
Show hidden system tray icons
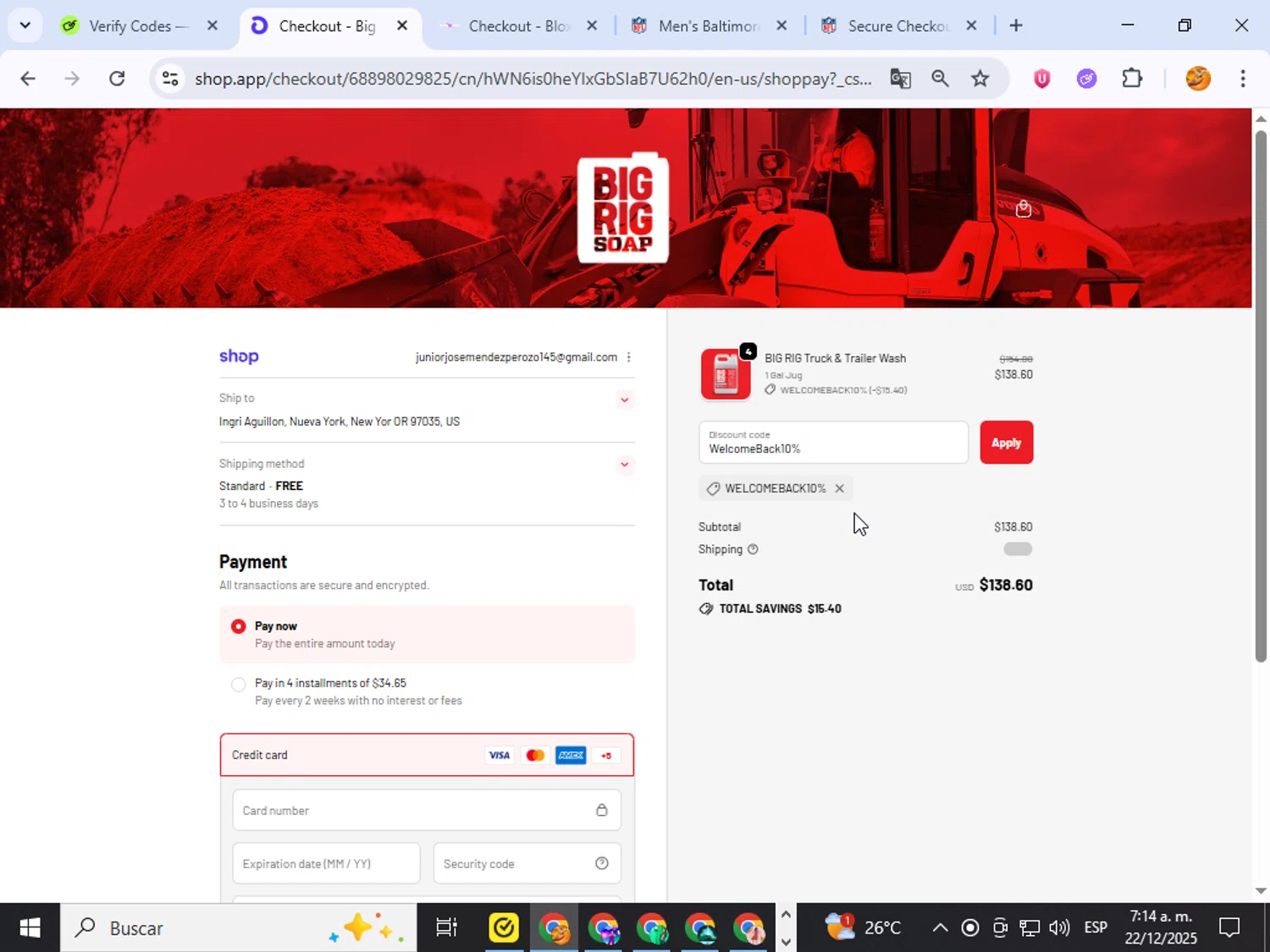[940, 928]
